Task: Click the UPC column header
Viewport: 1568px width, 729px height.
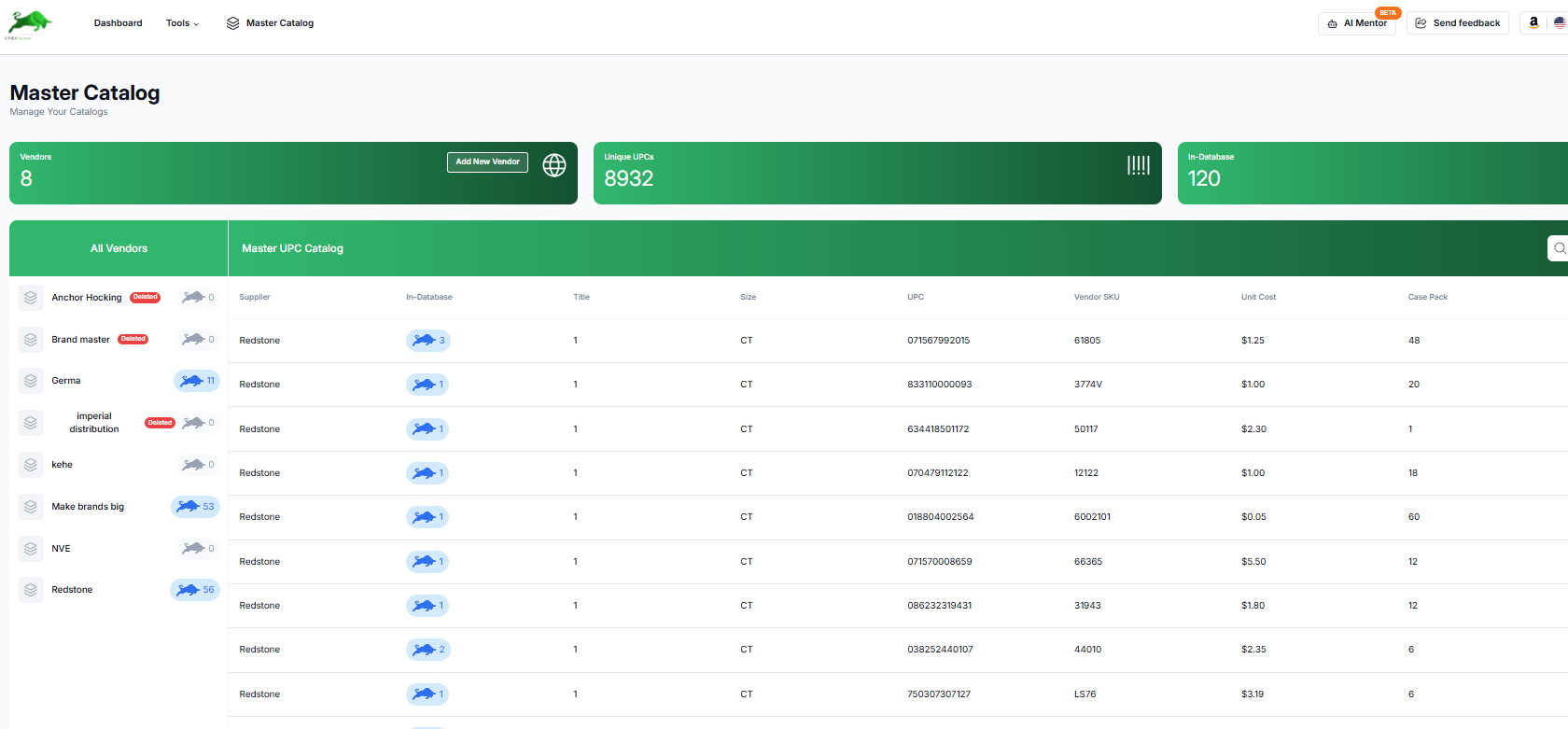Action: [x=916, y=297]
